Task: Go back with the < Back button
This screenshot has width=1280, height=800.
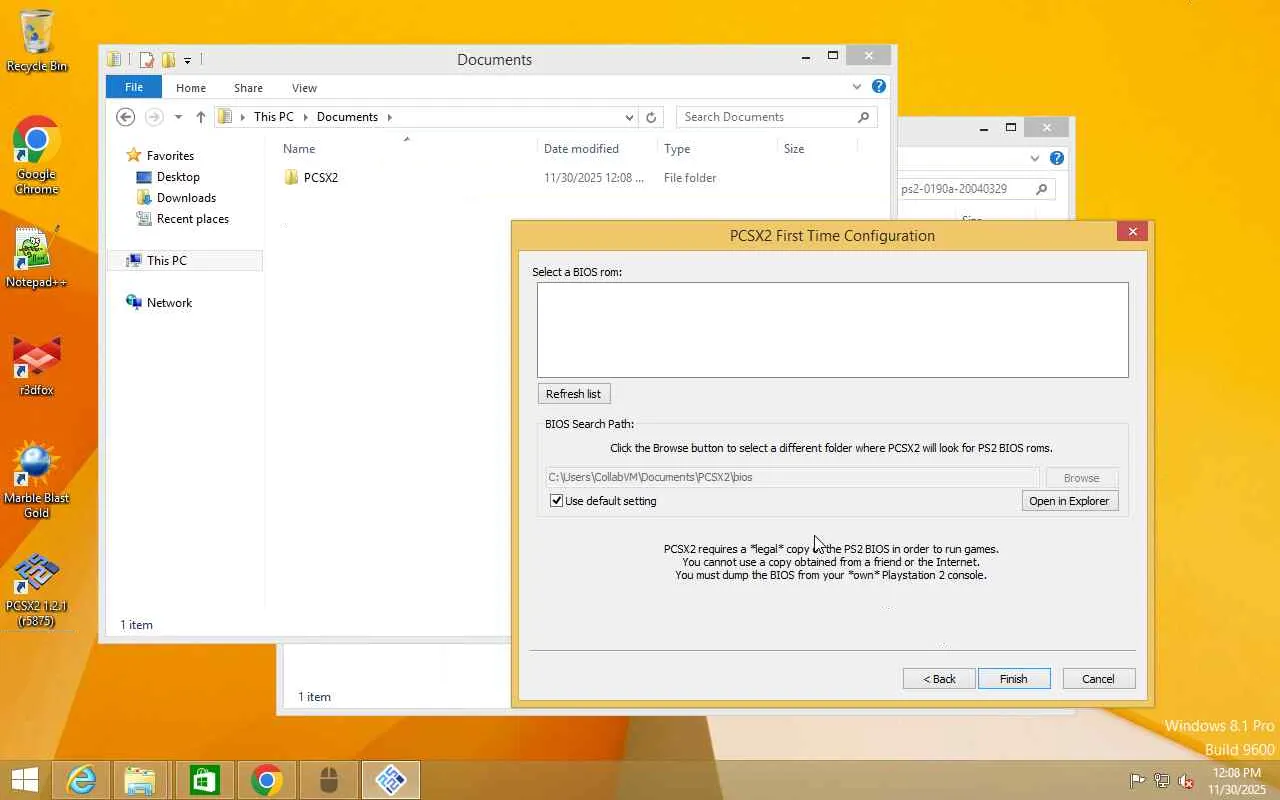Action: pyautogui.click(x=939, y=679)
